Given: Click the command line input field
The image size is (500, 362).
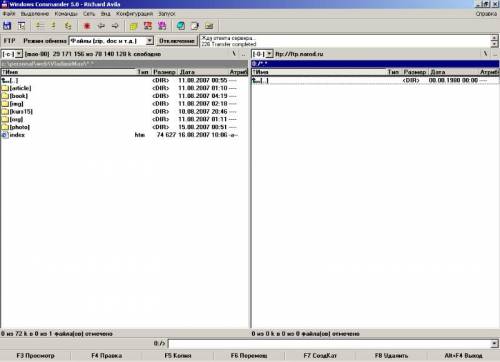Looking at the screenshot, I should (x=330, y=343).
